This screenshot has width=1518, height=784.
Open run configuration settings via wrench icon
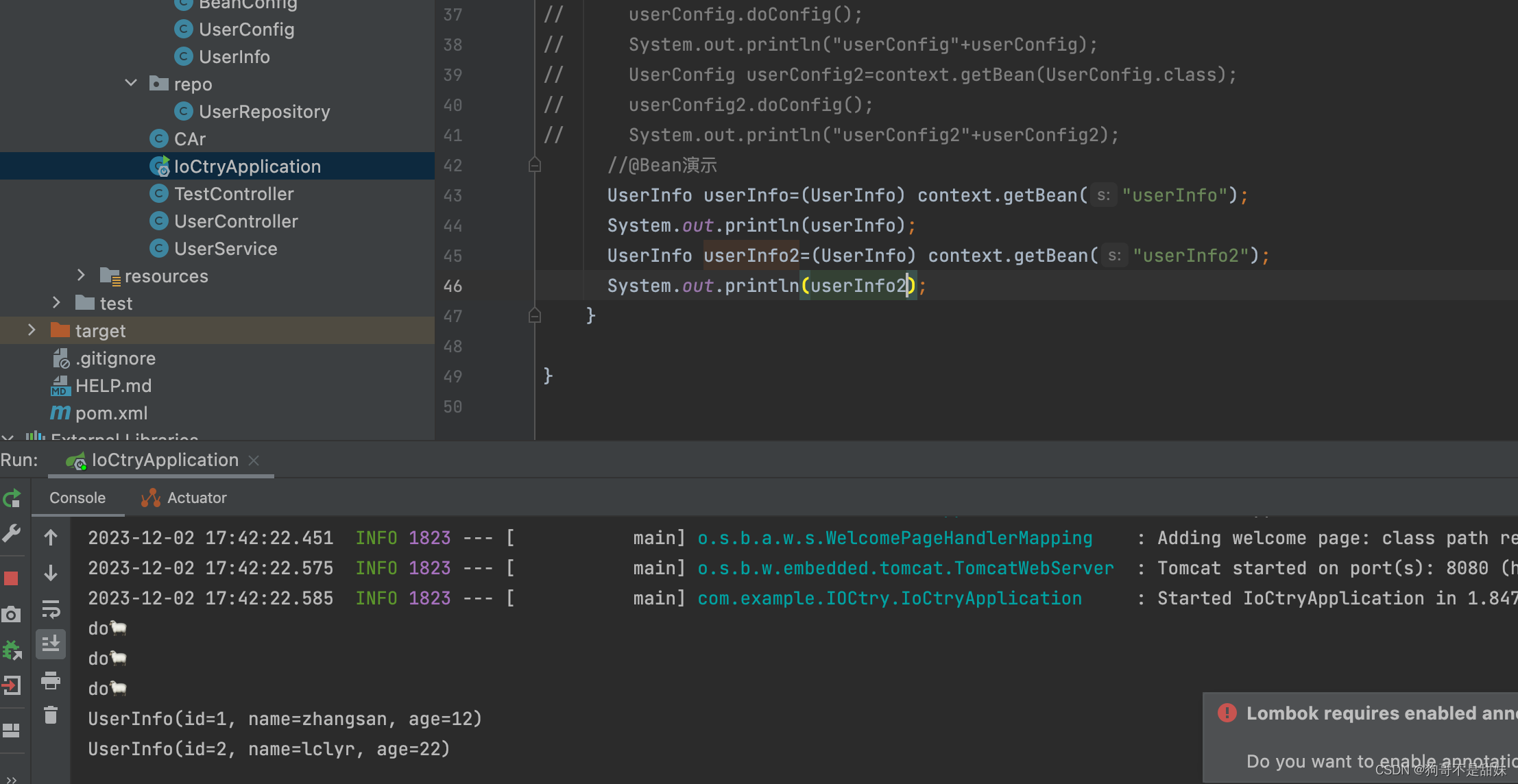(x=12, y=534)
